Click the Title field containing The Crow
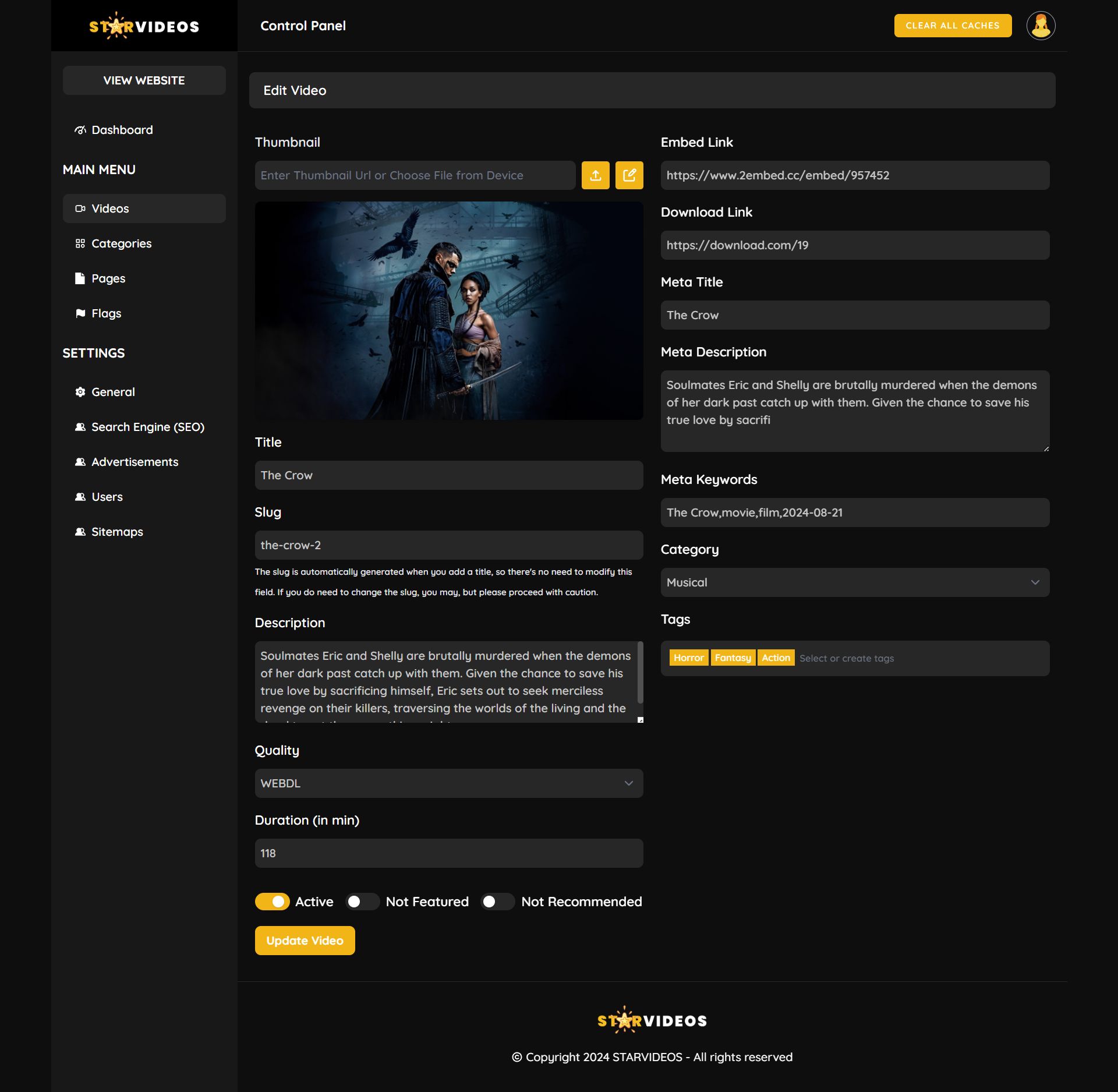Viewport: 1118px width, 1092px height. (x=449, y=475)
